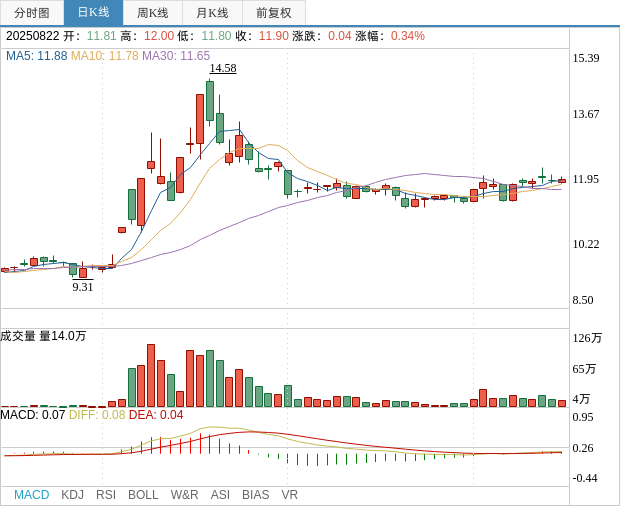Image resolution: width=620 pixels, height=506 pixels.
Task: Click the 0.26 MACD axis label
Action: (x=583, y=448)
